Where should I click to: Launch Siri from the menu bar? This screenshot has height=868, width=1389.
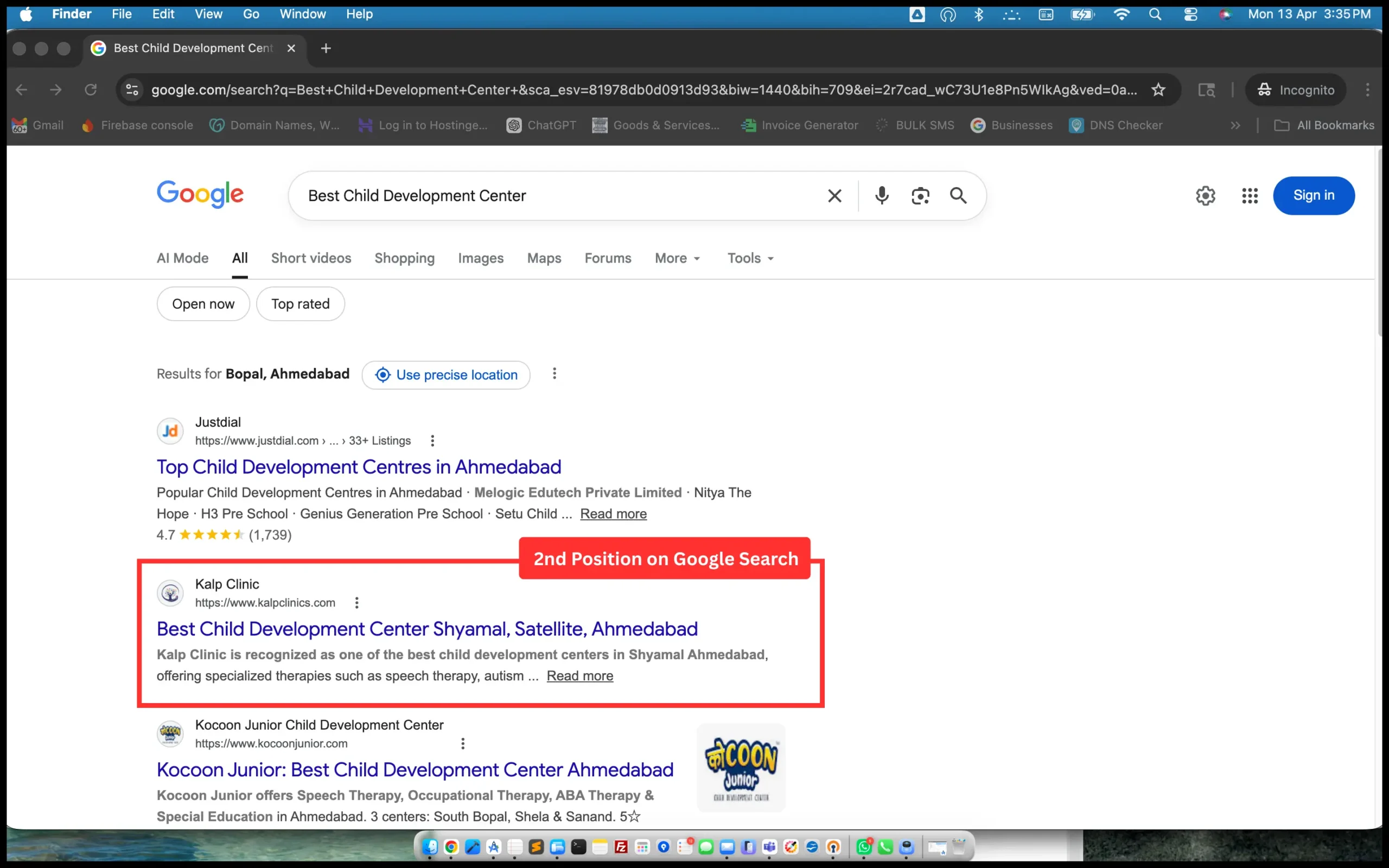[1225, 14]
